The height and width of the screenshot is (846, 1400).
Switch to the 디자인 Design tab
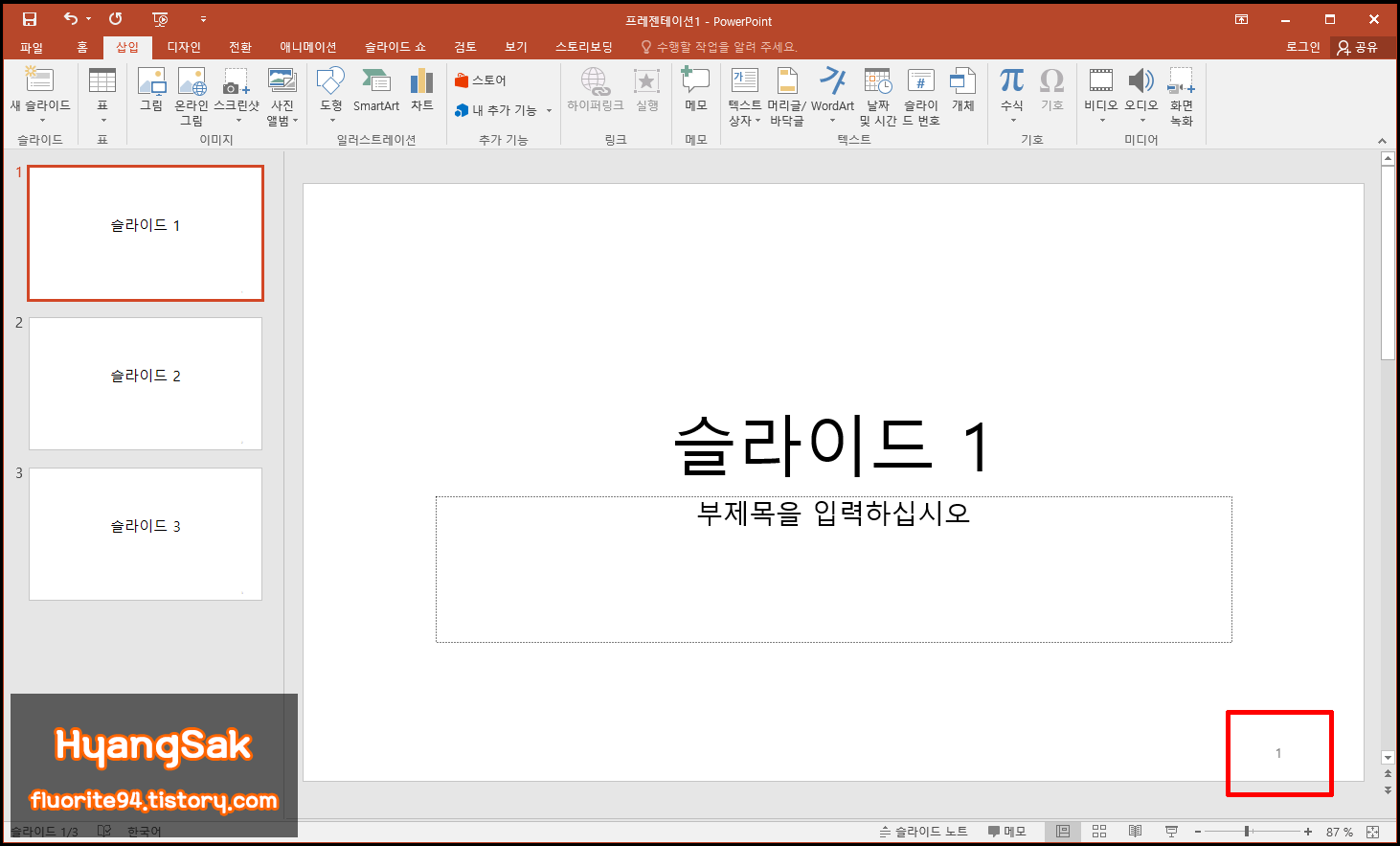[184, 47]
